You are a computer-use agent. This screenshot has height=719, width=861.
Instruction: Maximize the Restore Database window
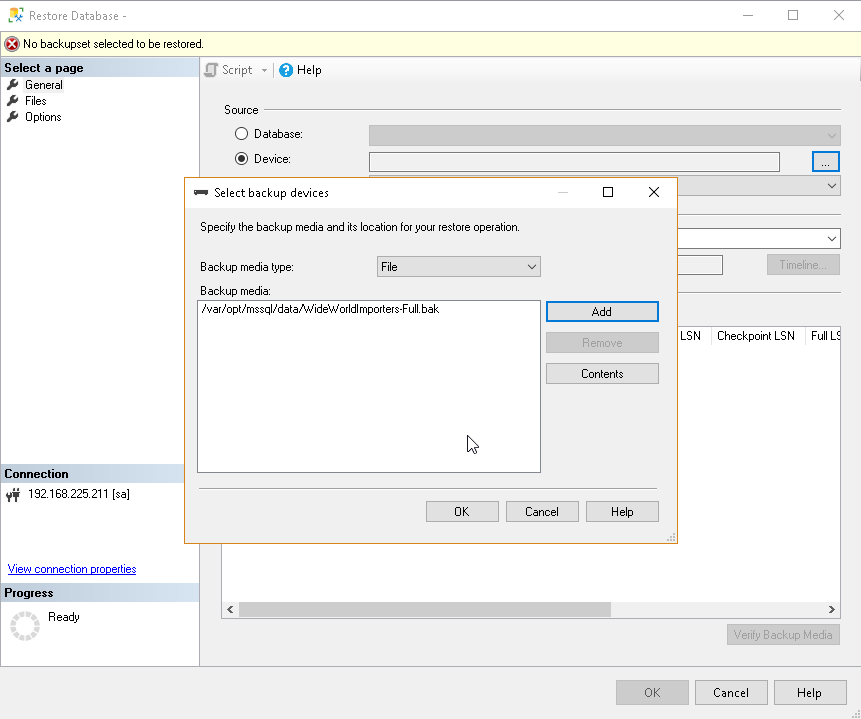793,15
